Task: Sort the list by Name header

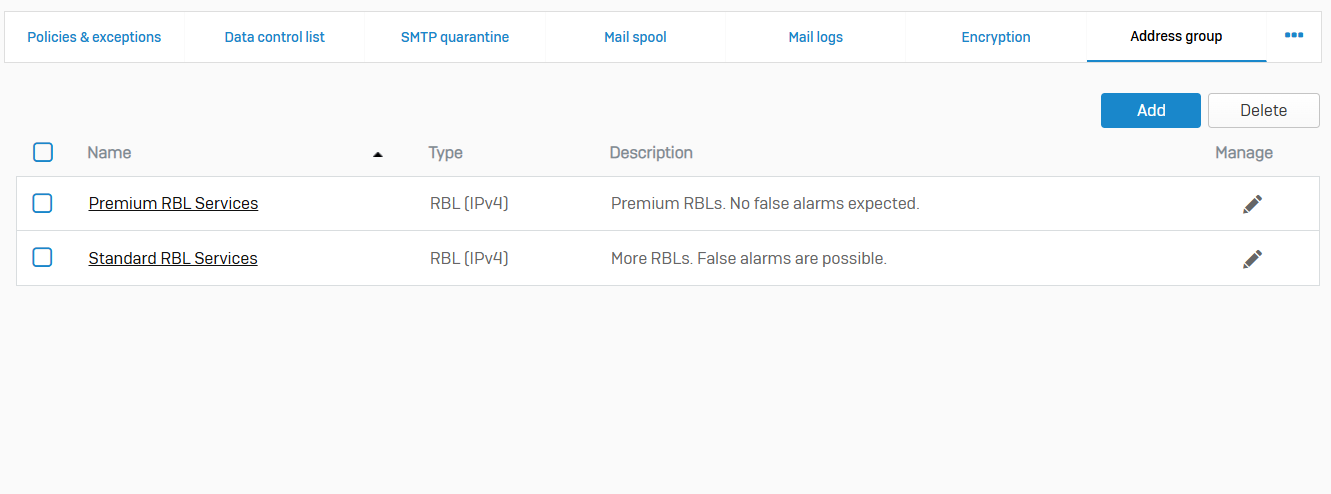Action: pos(109,153)
